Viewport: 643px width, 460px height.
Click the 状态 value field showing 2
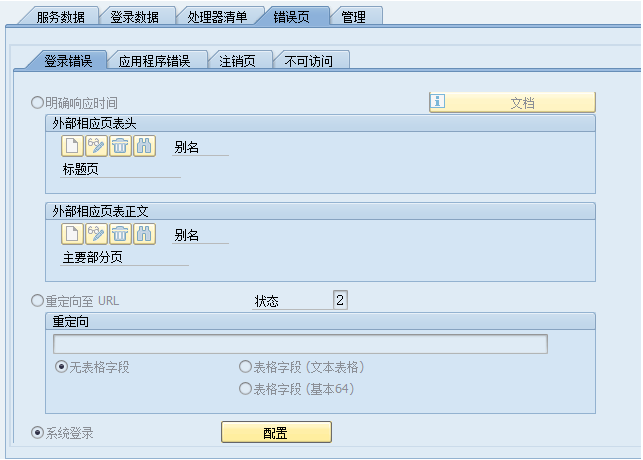(x=340, y=300)
